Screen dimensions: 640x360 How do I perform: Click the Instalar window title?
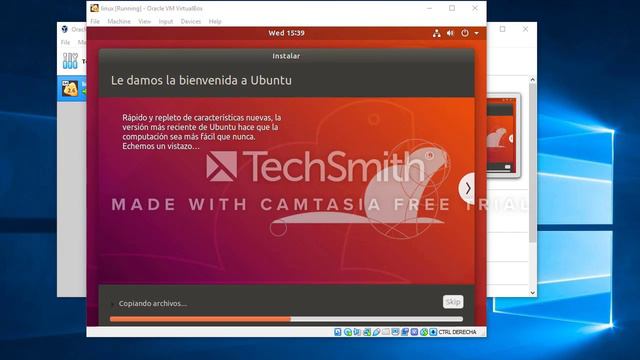pos(286,56)
